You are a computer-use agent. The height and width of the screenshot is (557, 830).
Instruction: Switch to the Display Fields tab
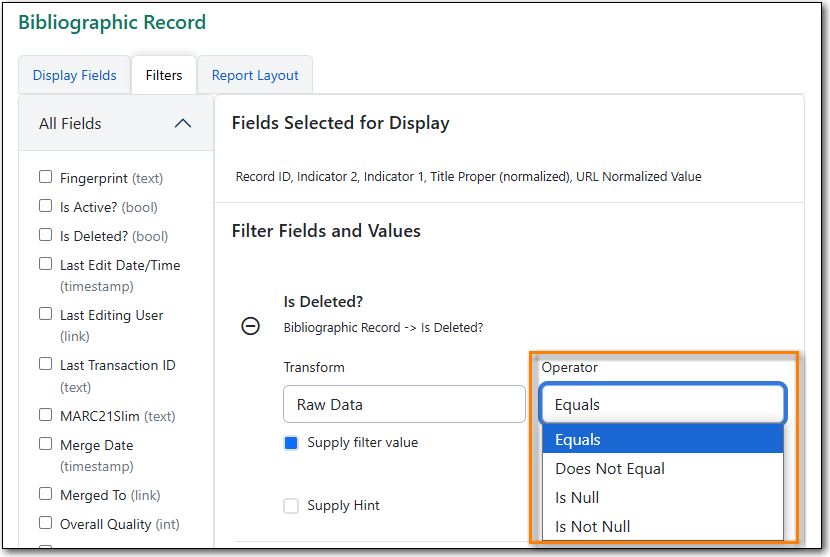(74, 75)
